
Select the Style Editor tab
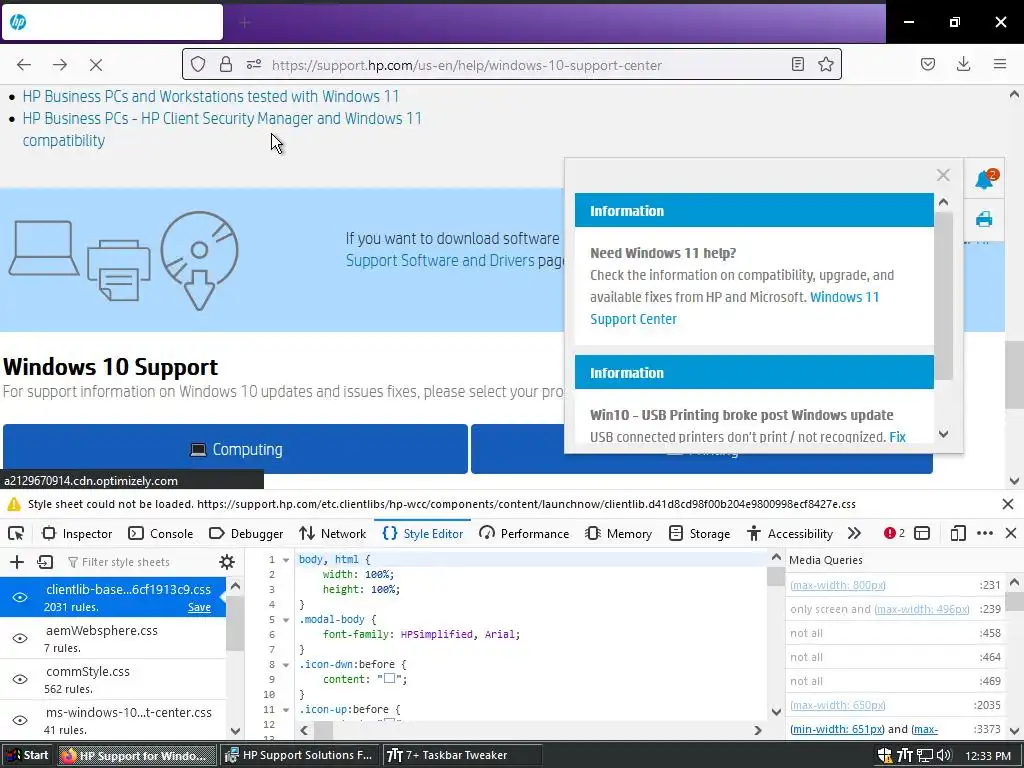[x=423, y=534]
